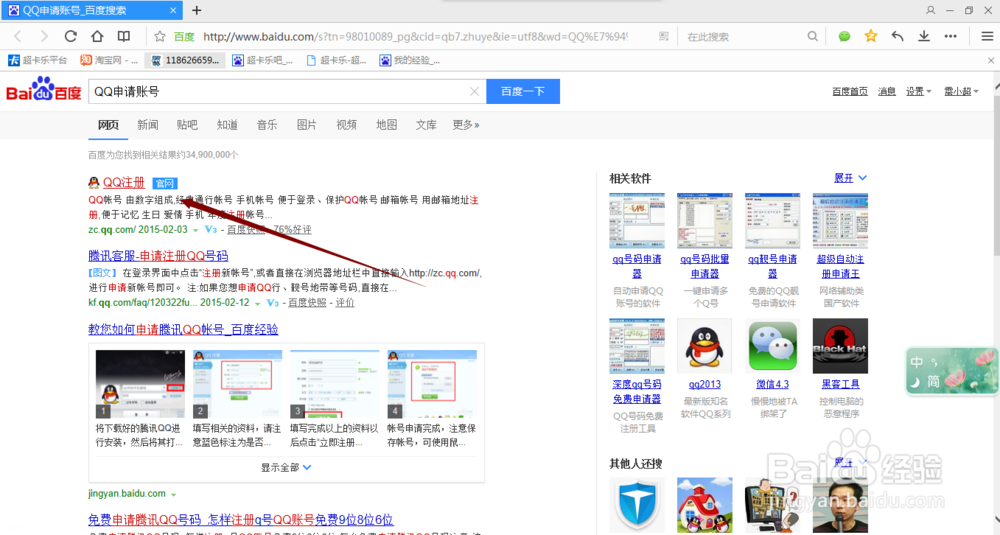Click the blue shield icon under 其他人还搜

point(636,504)
